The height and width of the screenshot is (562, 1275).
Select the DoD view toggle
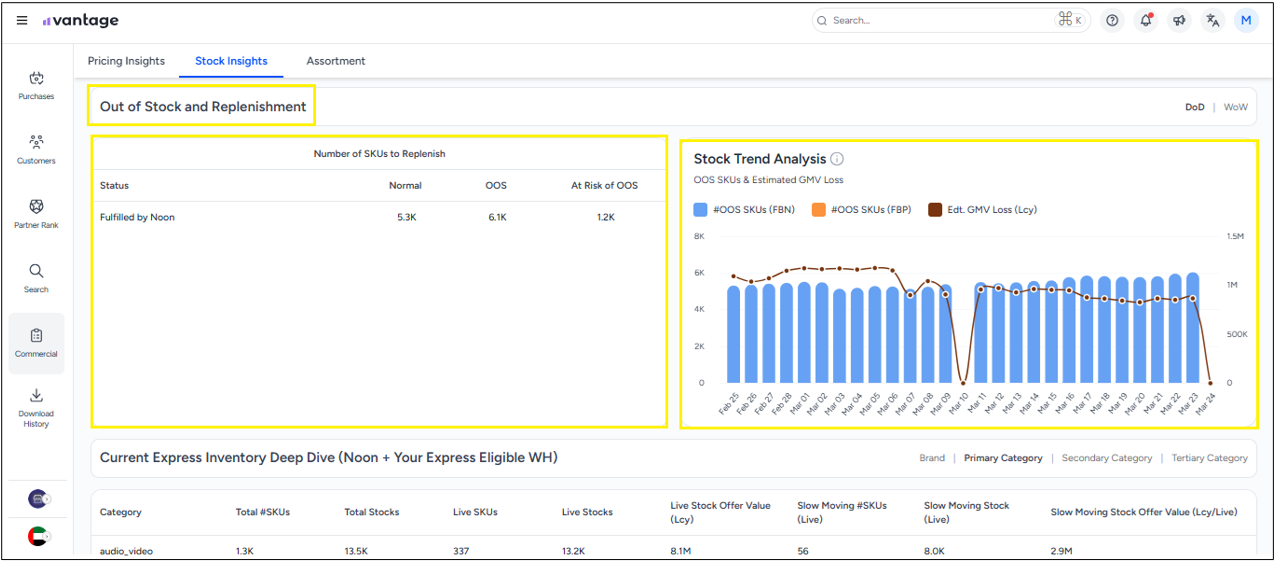tap(1194, 107)
